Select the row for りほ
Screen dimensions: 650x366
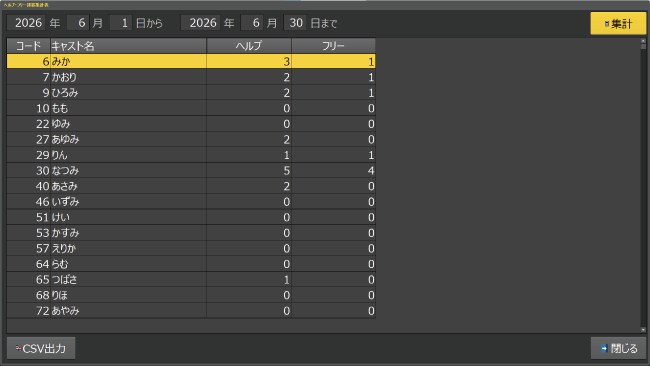click(x=191, y=295)
